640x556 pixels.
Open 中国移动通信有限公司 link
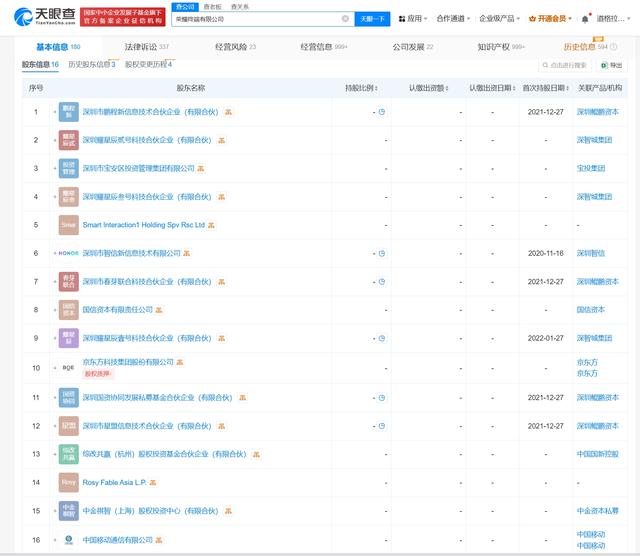[x=118, y=540]
